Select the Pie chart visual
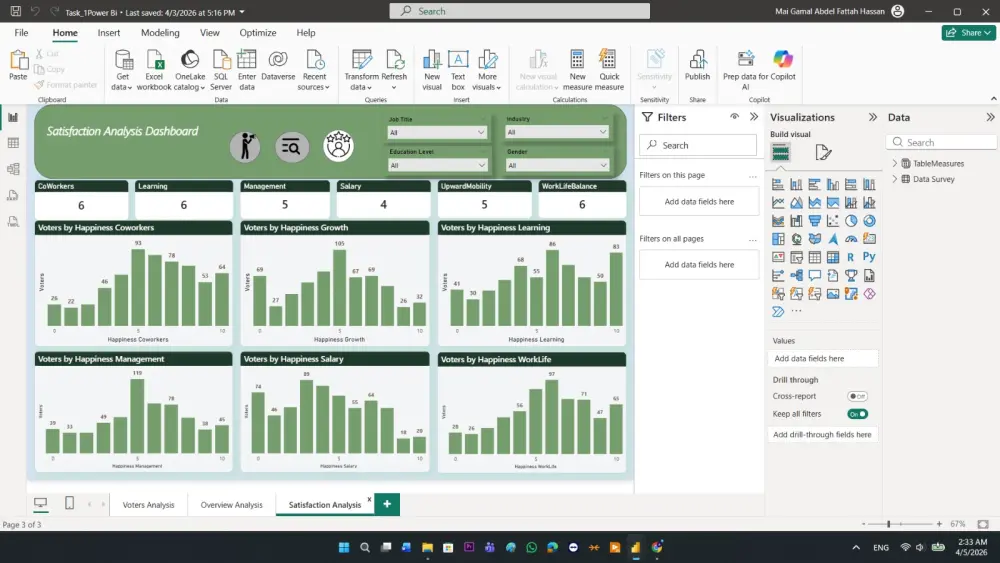 (851, 221)
